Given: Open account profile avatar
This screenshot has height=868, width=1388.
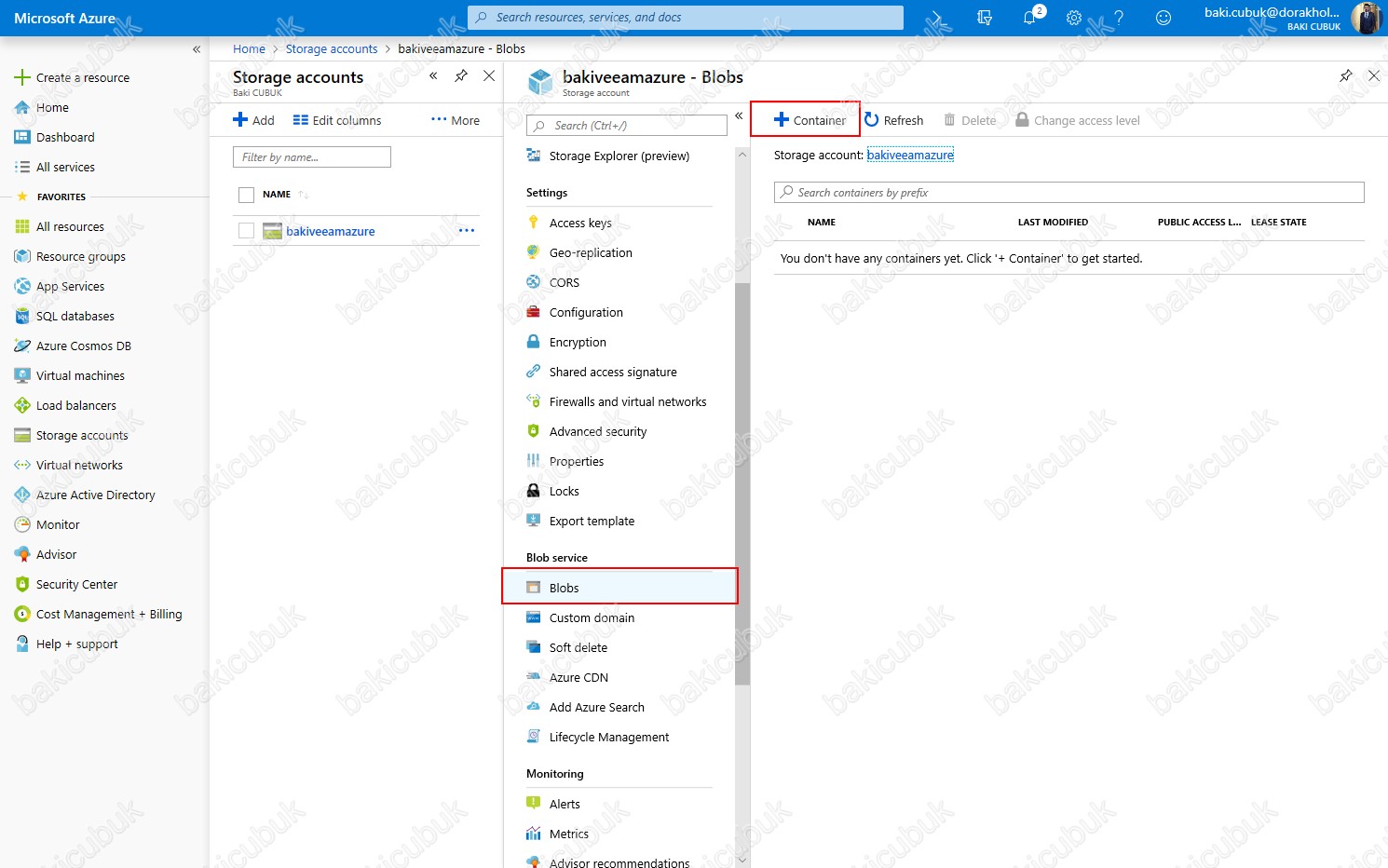Looking at the screenshot, I should click(1367, 18).
